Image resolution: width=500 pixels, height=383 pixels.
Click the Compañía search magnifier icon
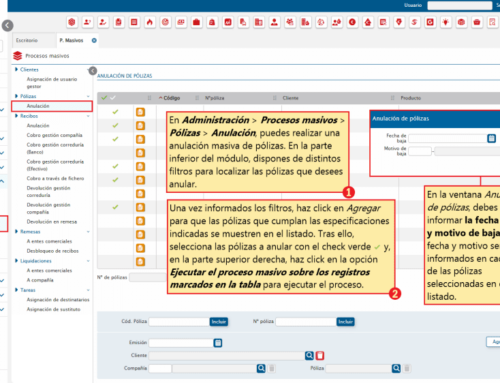(261, 368)
